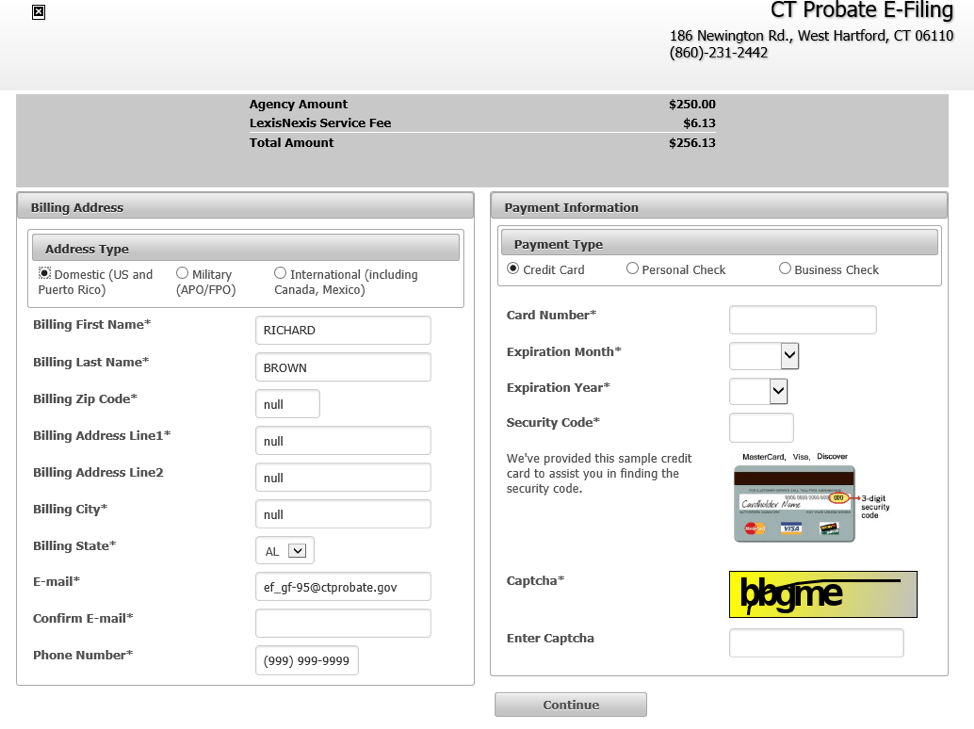
Task: Open the Billing State dropdown
Action: [285, 551]
